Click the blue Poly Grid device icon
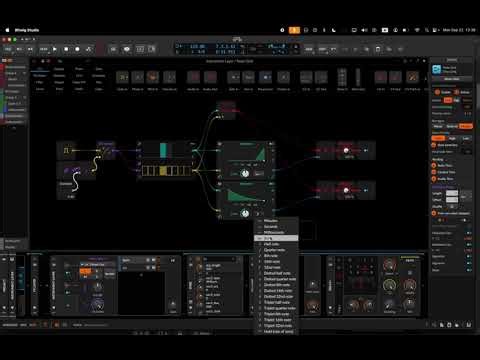This screenshot has height=360, width=480. pyautogui.click(x=436, y=69)
